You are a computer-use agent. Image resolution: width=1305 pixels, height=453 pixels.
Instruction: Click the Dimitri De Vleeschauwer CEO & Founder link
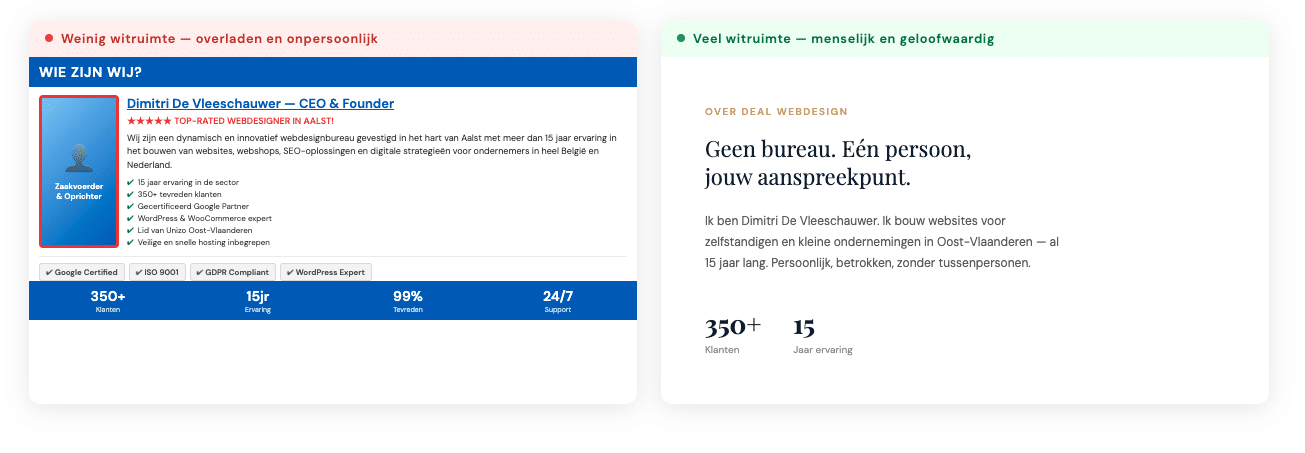(260, 104)
